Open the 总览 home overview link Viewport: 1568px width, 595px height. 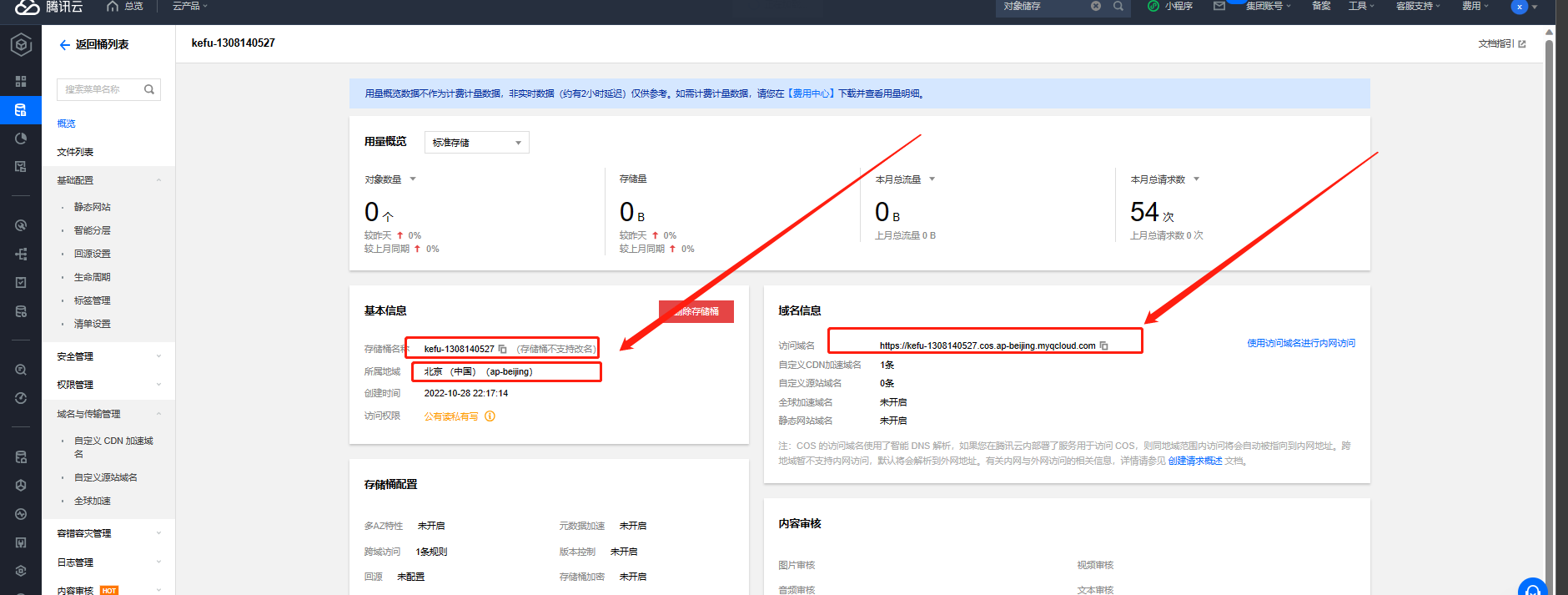(x=125, y=6)
